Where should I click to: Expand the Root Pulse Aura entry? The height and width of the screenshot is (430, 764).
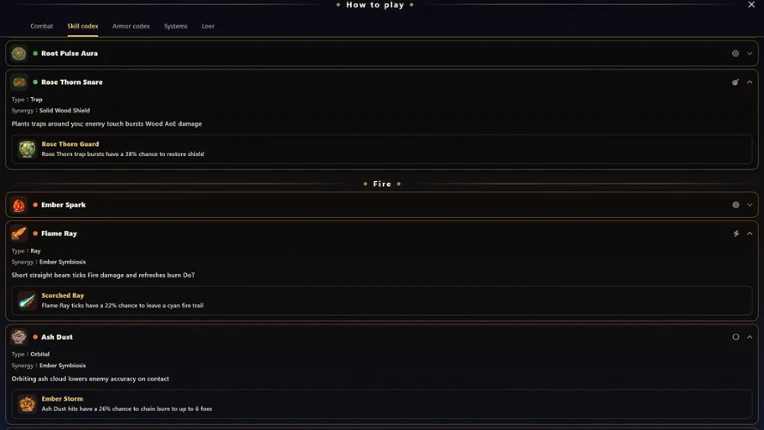click(749, 54)
